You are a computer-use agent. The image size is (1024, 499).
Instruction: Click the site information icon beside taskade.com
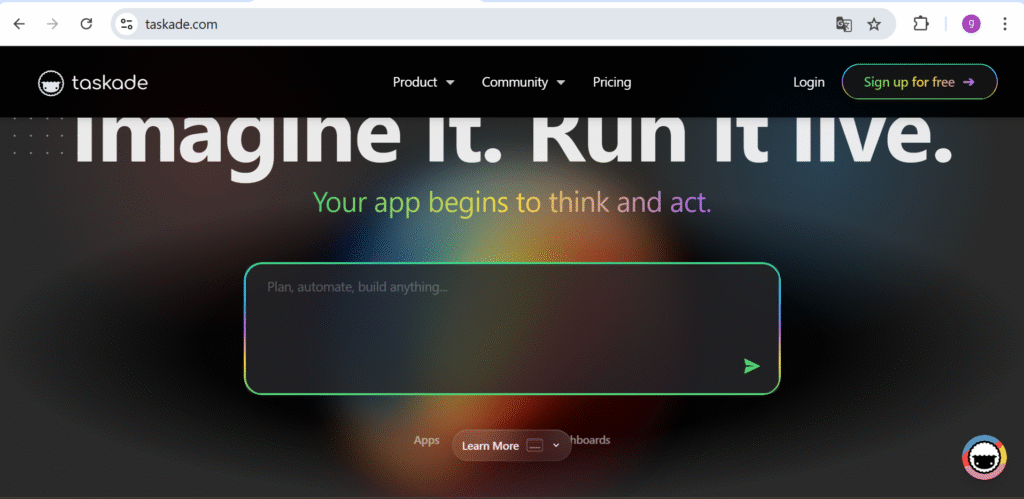(x=125, y=24)
